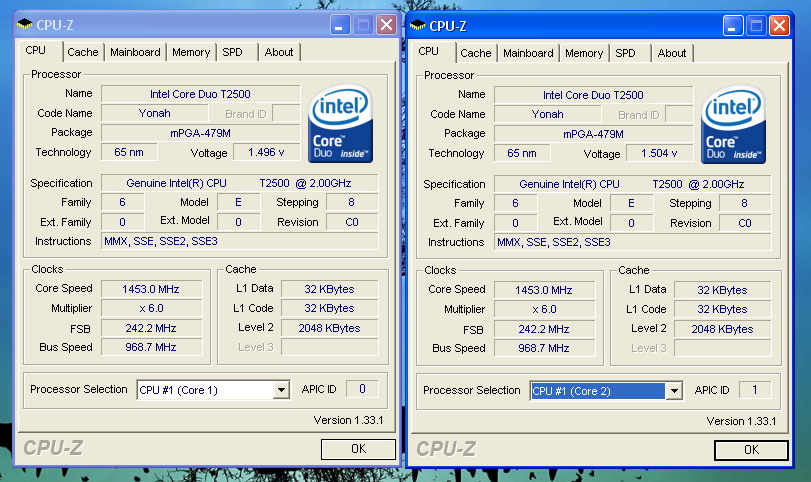Click Stepping value '8' in right window
The image size is (811, 482).
[745, 204]
